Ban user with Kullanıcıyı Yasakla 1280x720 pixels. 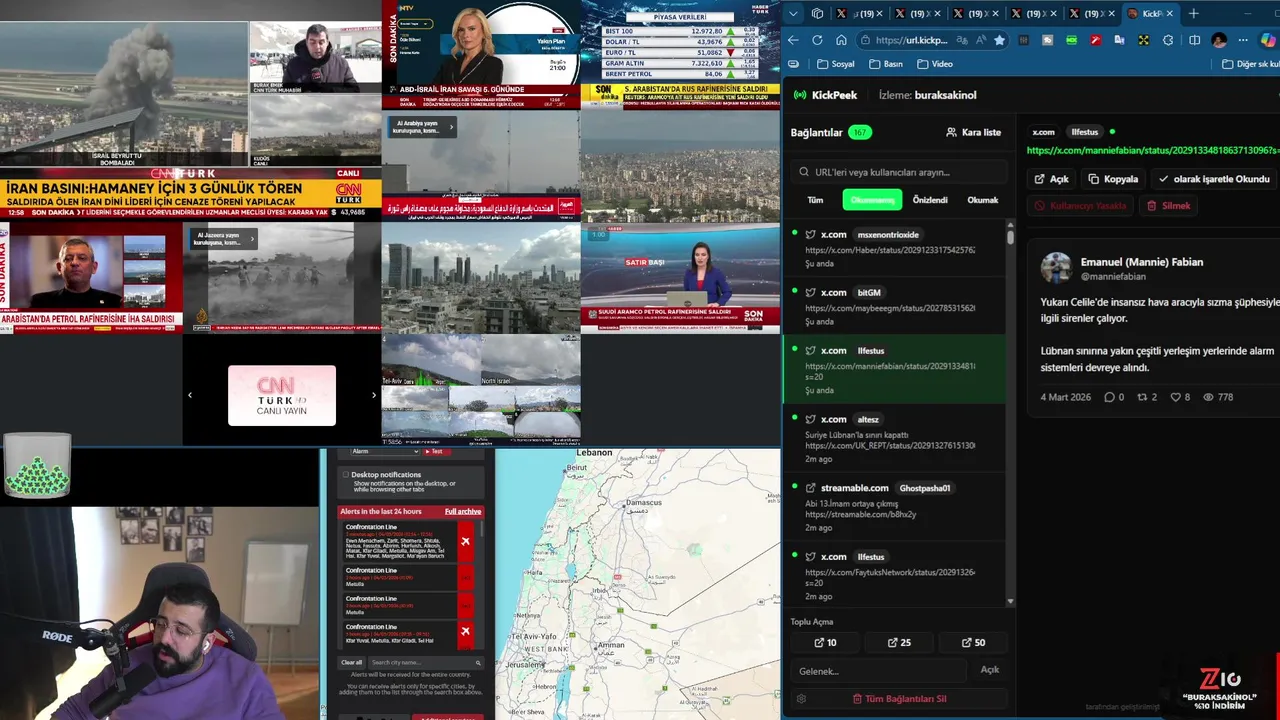[x=1080, y=205]
